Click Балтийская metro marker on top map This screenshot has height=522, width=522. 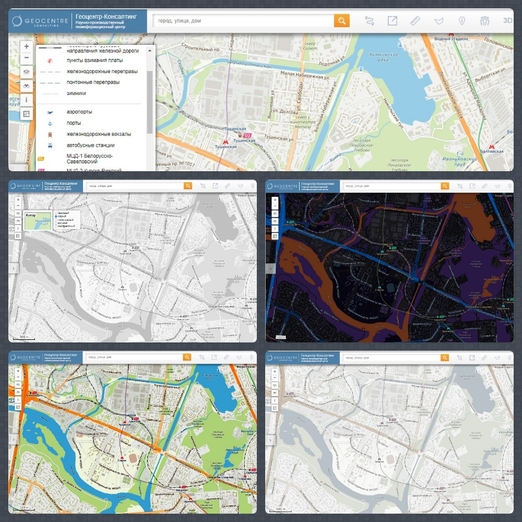(491, 147)
